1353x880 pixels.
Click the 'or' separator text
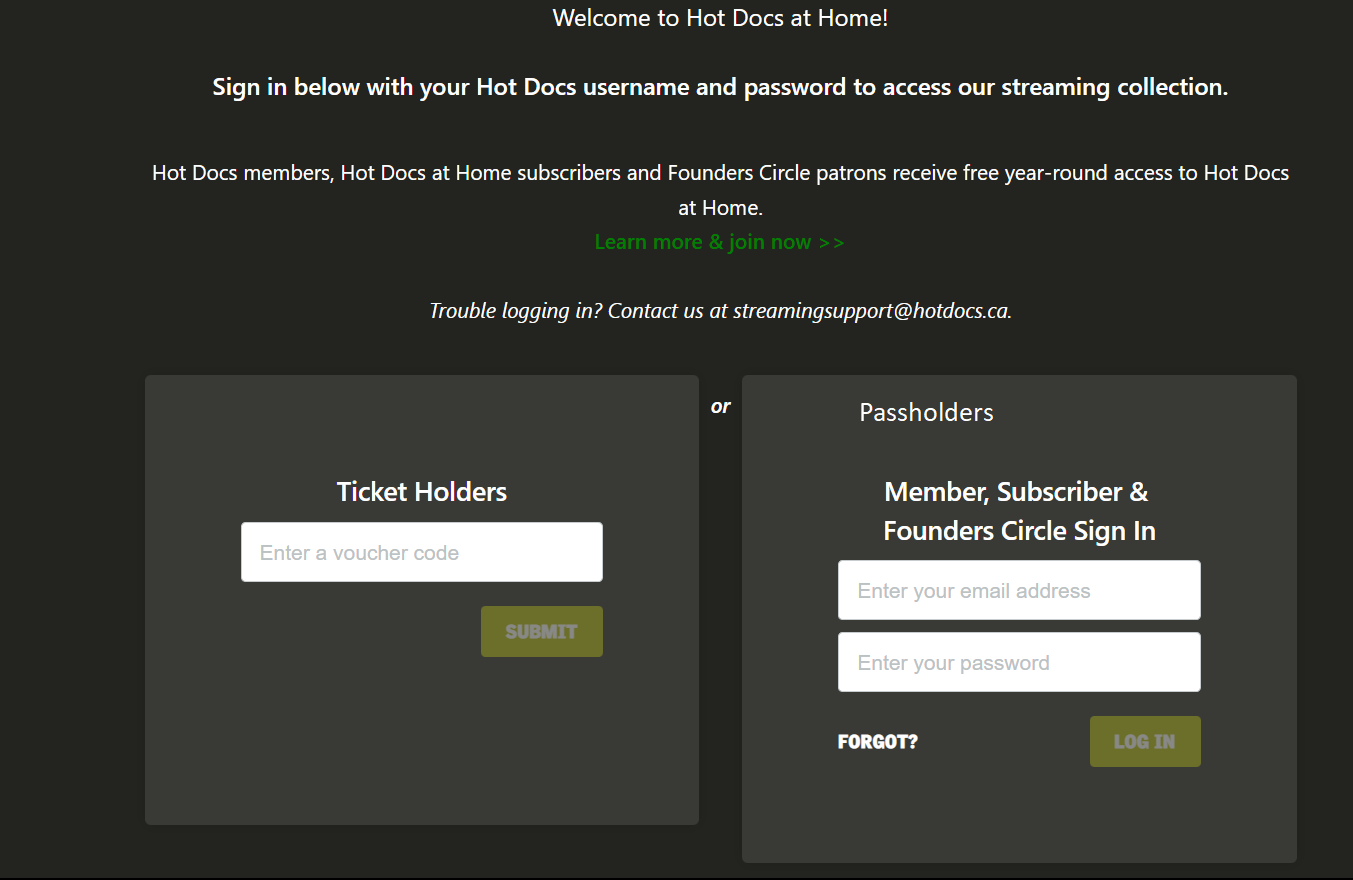(x=720, y=407)
